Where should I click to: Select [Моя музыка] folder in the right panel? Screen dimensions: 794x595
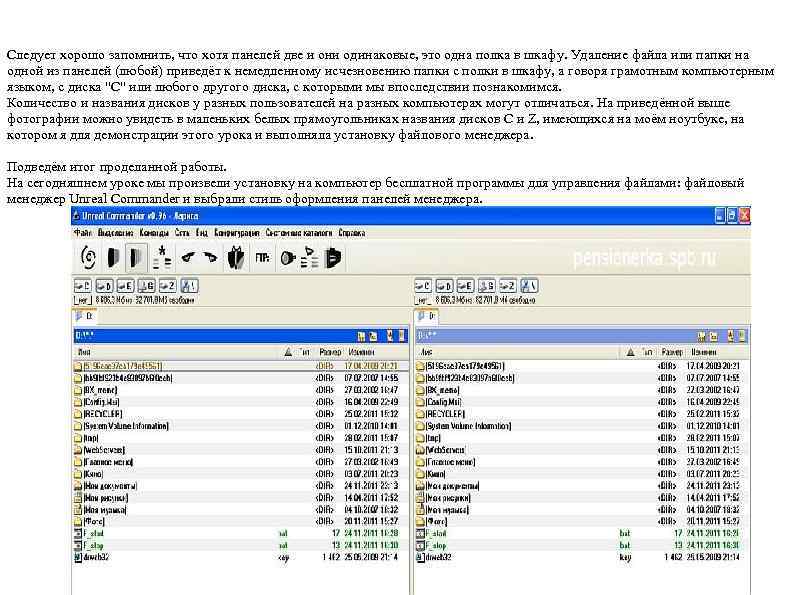(x=582, y=510)
